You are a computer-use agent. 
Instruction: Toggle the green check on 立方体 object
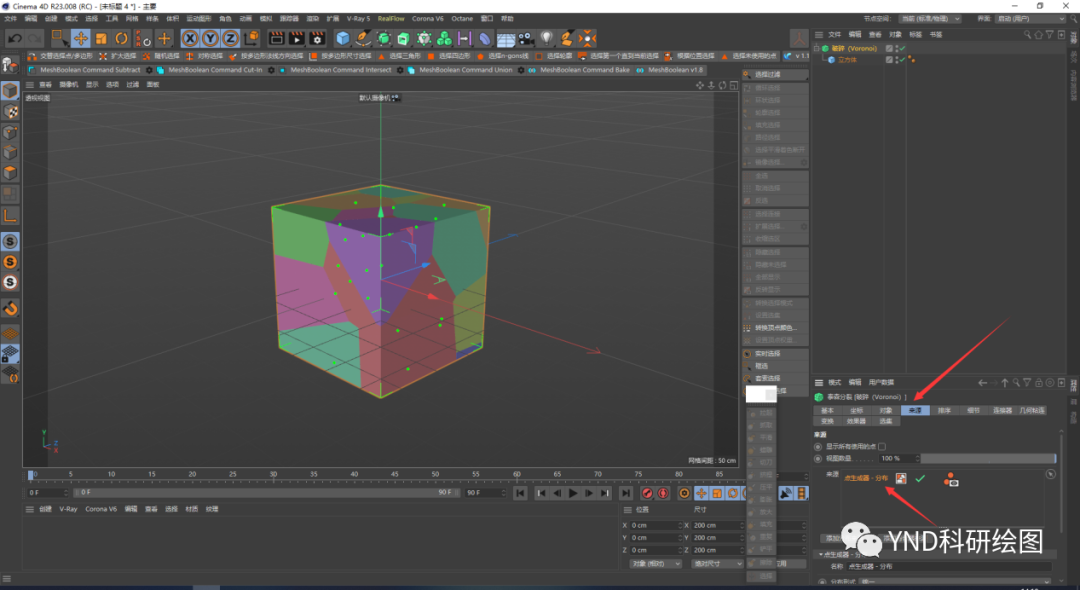tap(902, 60)
